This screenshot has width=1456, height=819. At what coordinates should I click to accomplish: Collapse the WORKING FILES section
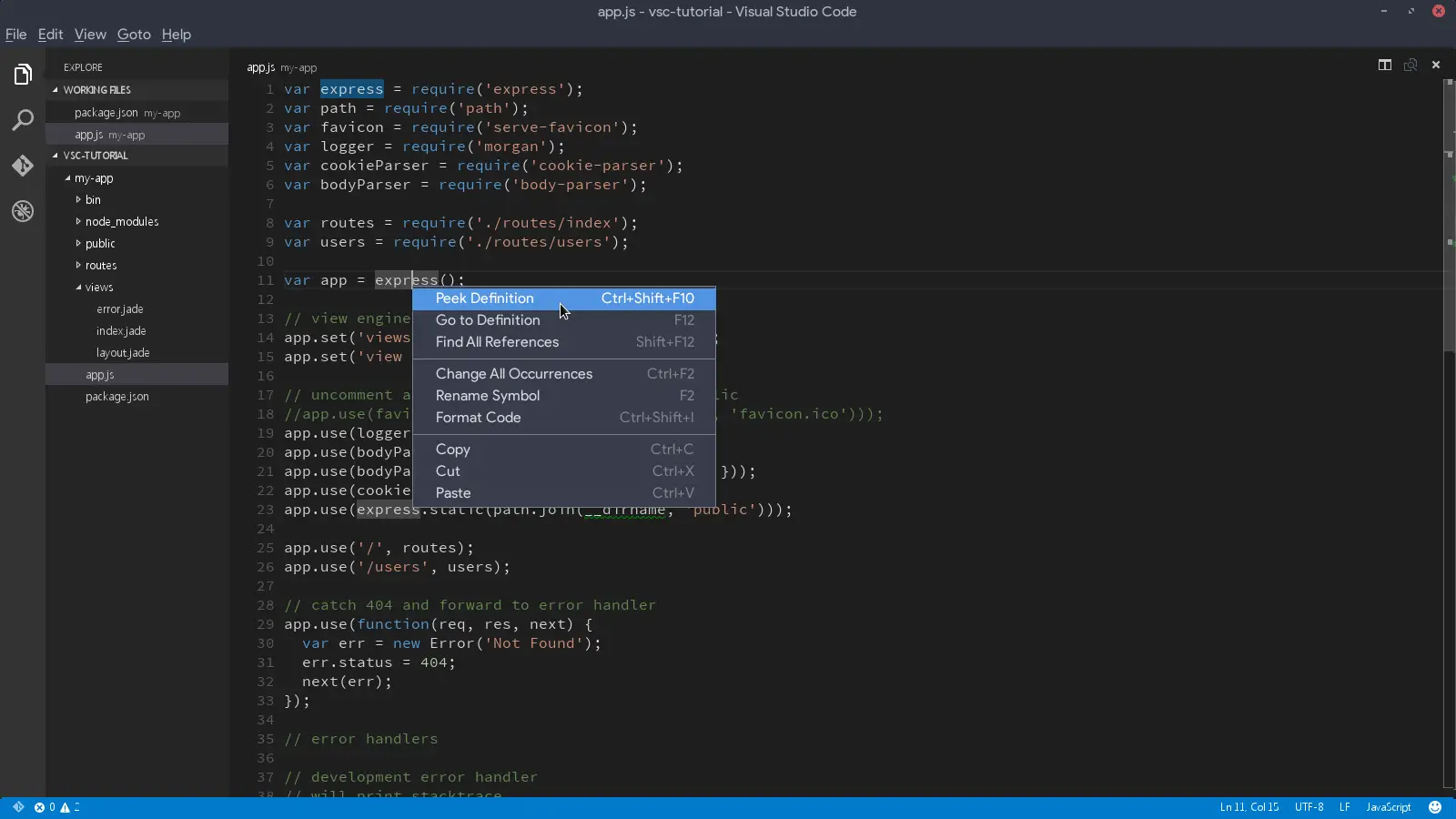(56, 90)
